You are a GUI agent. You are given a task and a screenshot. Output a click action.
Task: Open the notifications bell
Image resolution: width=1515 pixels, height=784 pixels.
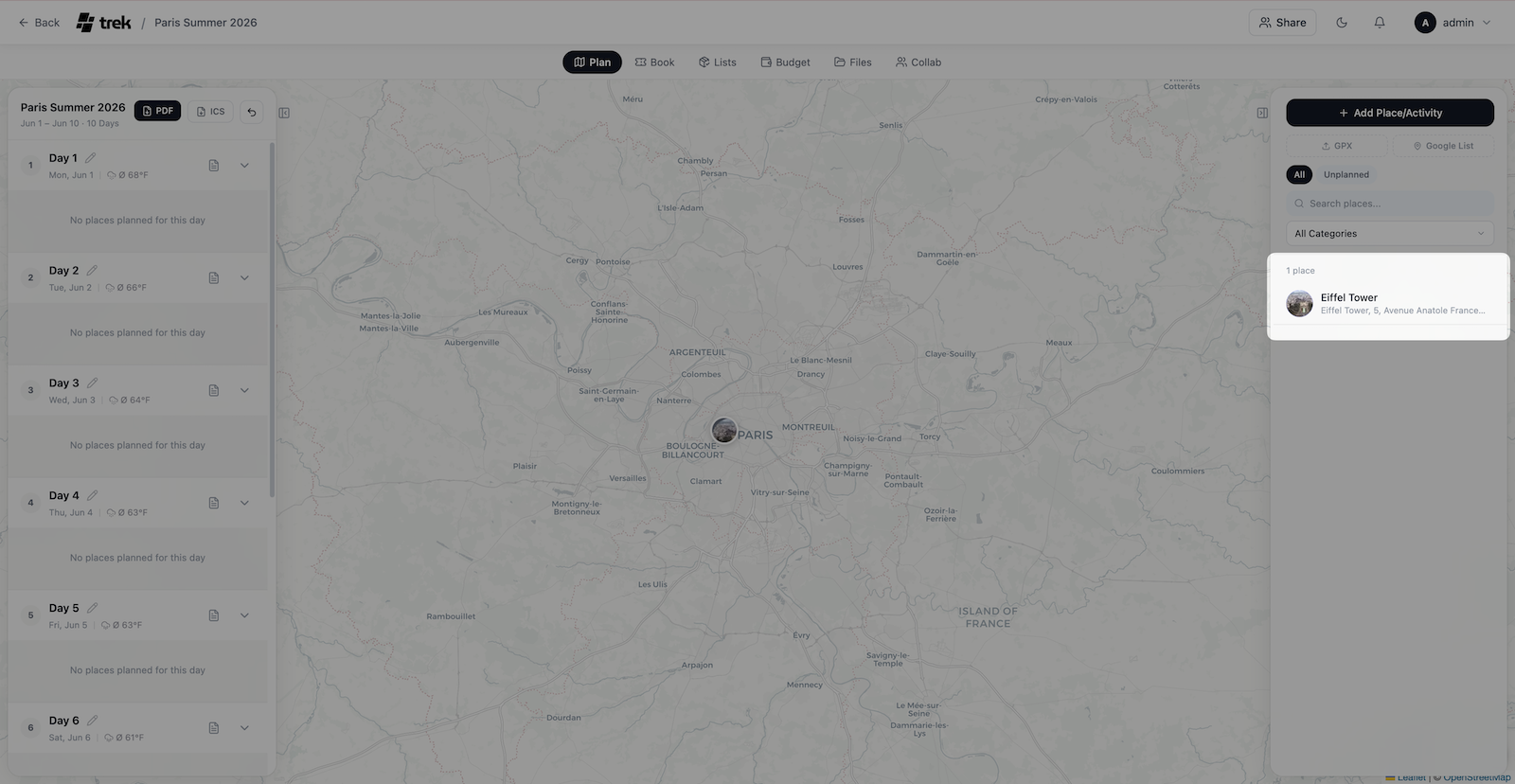[x=1380, y=23]
